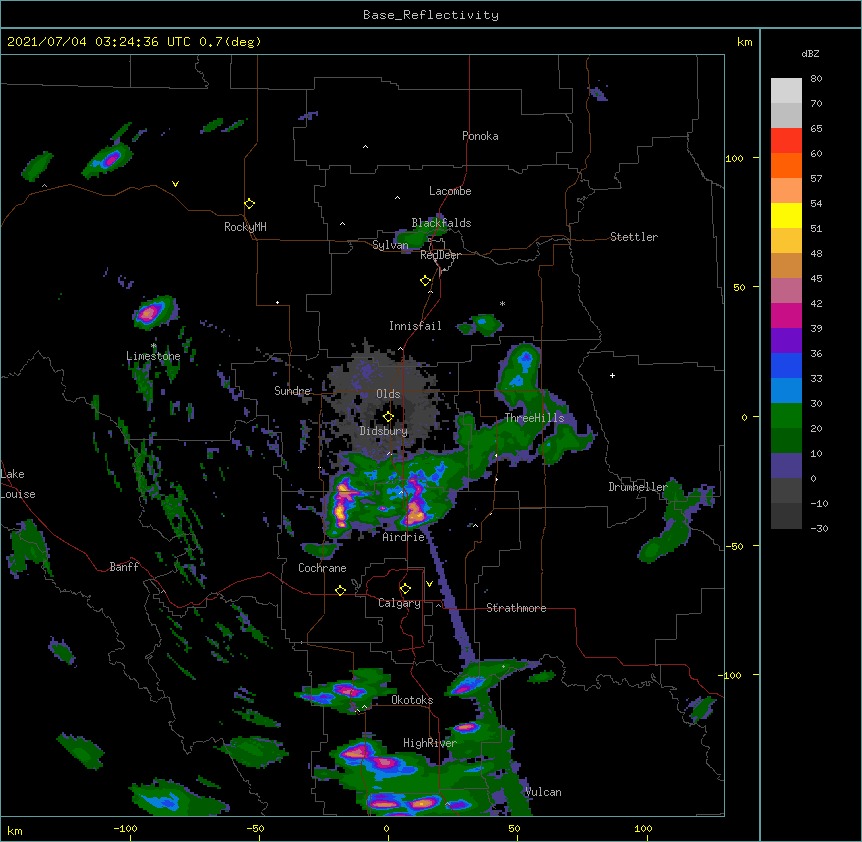862x842 pixels.
Task: Click the yellow diamond marker near RockyMH
Action: pos(250,204)
